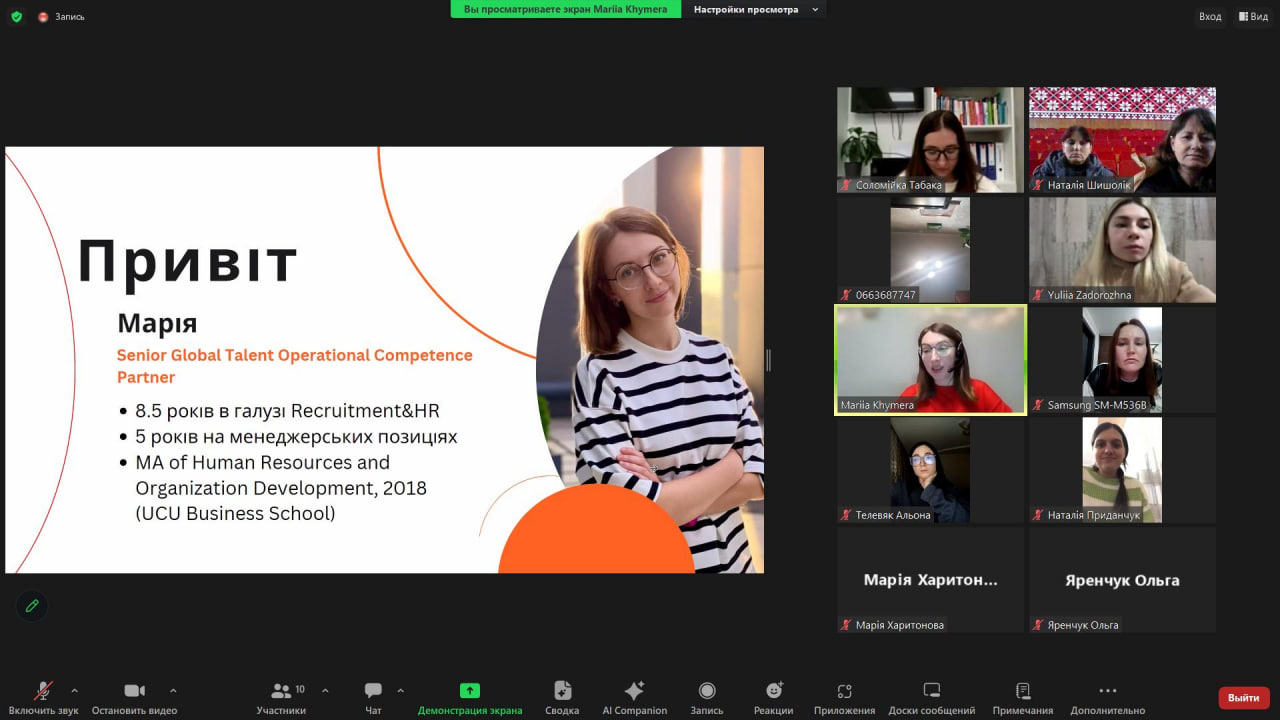1280x720 pixels.
Task: Open the Участники participants panel
Action: (281, 697)
